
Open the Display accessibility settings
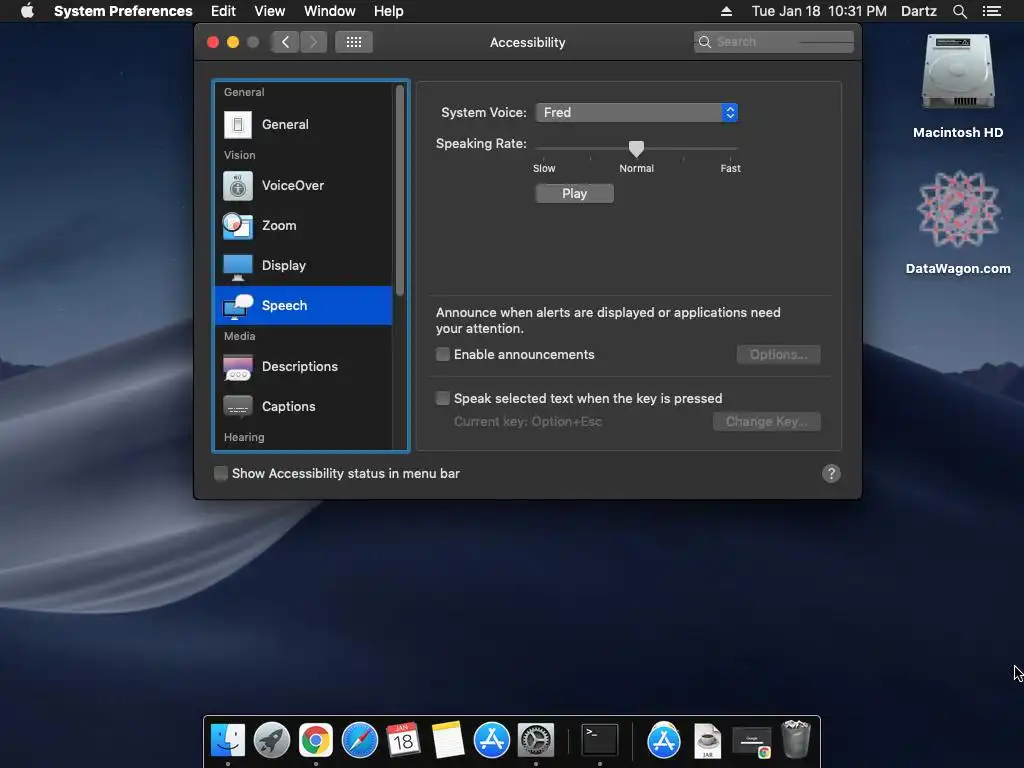click(x=304, y=265)
